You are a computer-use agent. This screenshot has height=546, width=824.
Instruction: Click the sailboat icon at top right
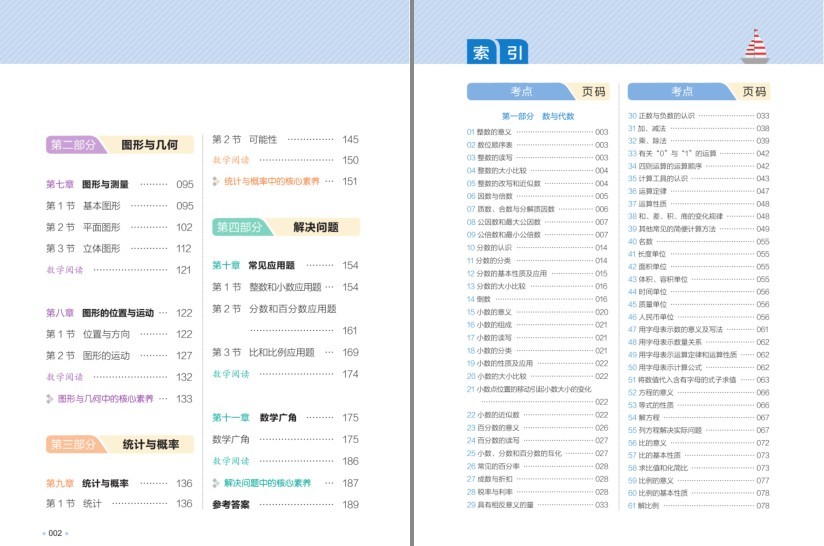tap(755, 46)
